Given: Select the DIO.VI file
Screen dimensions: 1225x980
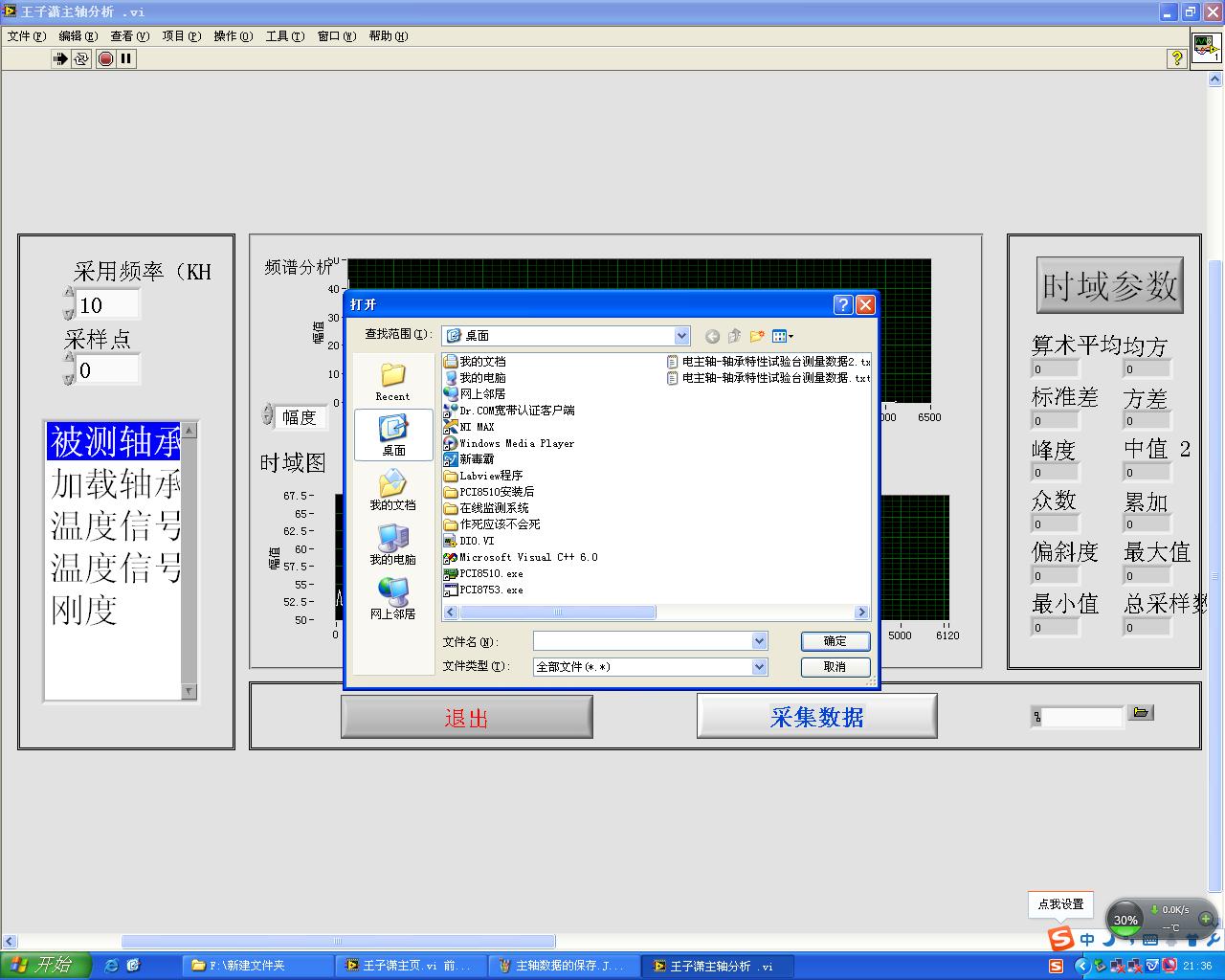Looking at the screenshot, I should click(469, 541).
